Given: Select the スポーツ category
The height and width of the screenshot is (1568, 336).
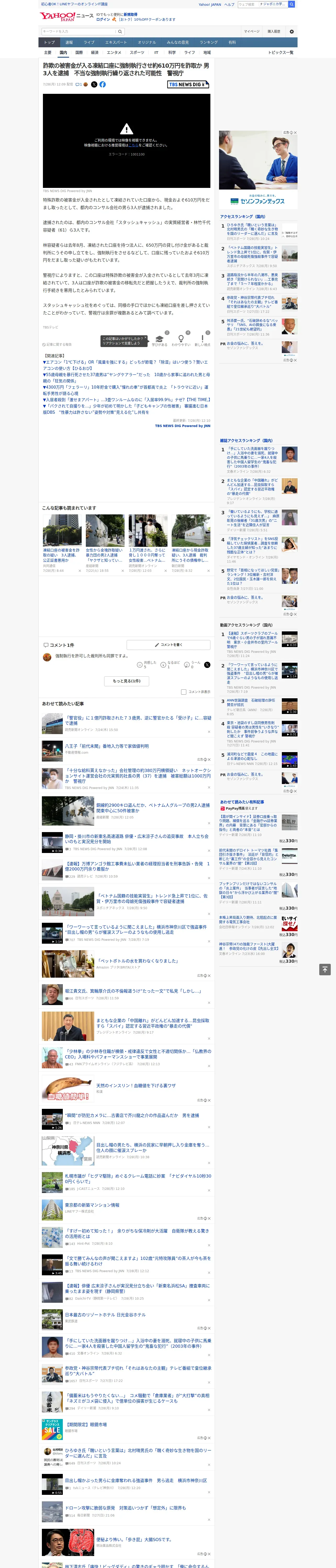Looking at the screenshot, I should coord(137,52).
